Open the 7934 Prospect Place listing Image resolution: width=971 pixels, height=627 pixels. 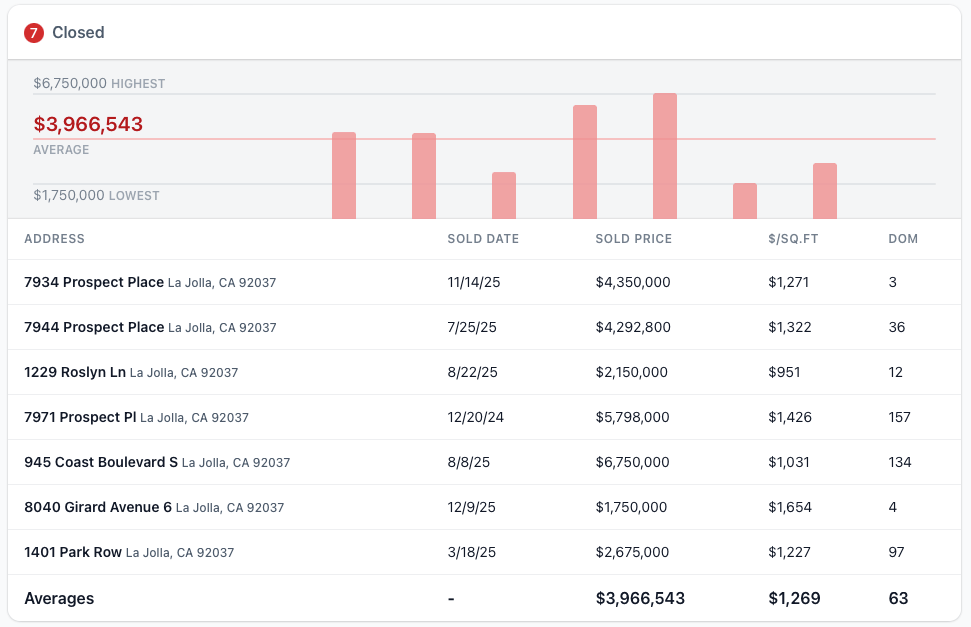pyautogui.click(x=94, y=282)
